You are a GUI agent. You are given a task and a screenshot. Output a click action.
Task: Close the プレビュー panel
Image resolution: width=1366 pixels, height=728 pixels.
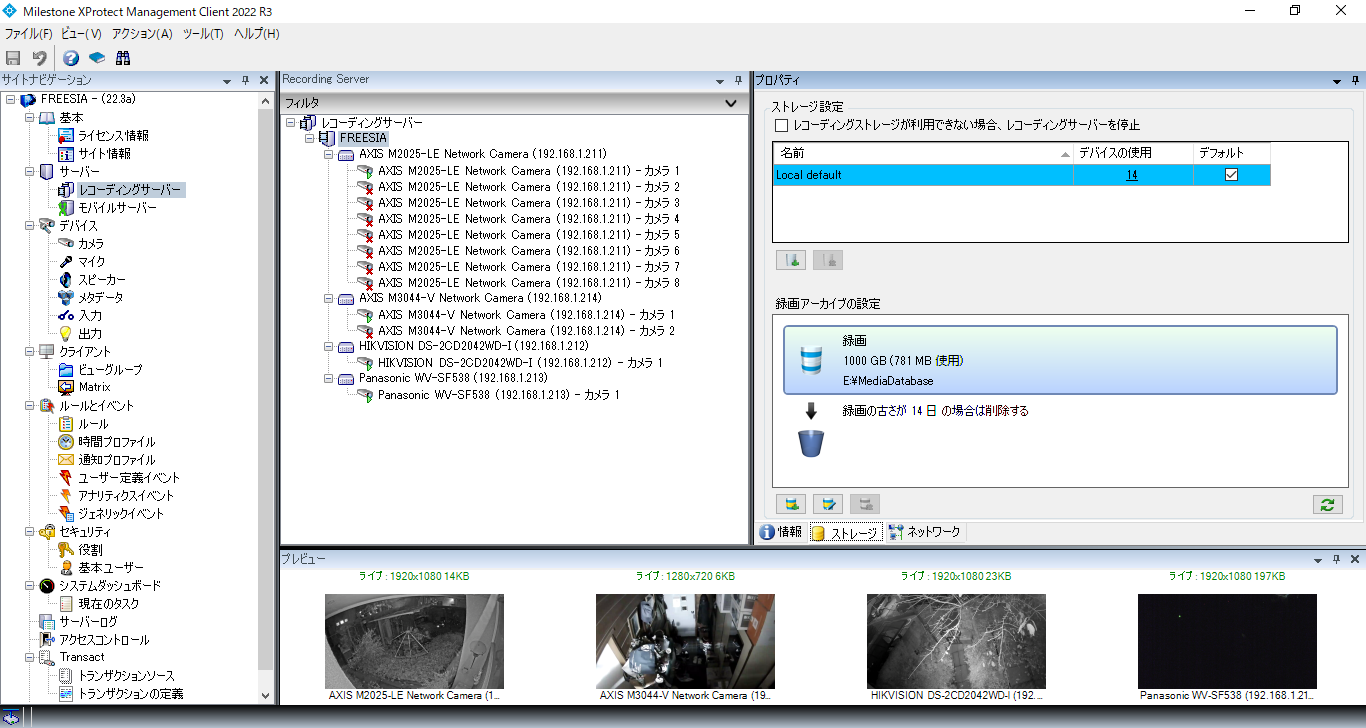[x=1355, y=559]
